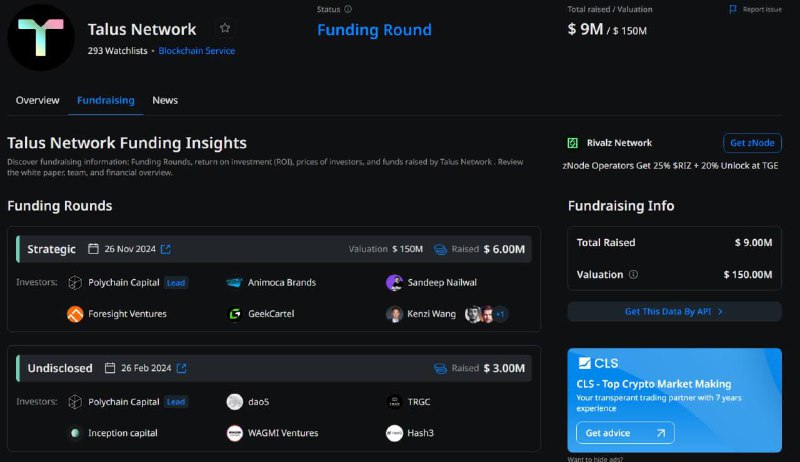Open Undisclosed round external source link icon
Screen dimensions: 800x462
point(182,368)
